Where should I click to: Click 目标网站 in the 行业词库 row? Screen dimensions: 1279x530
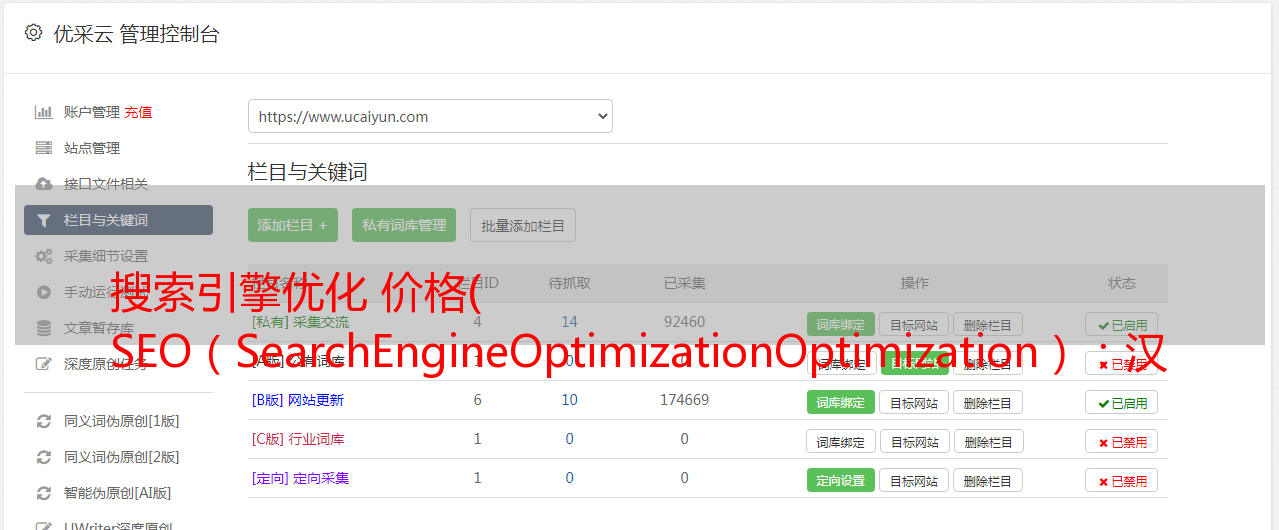914,441
